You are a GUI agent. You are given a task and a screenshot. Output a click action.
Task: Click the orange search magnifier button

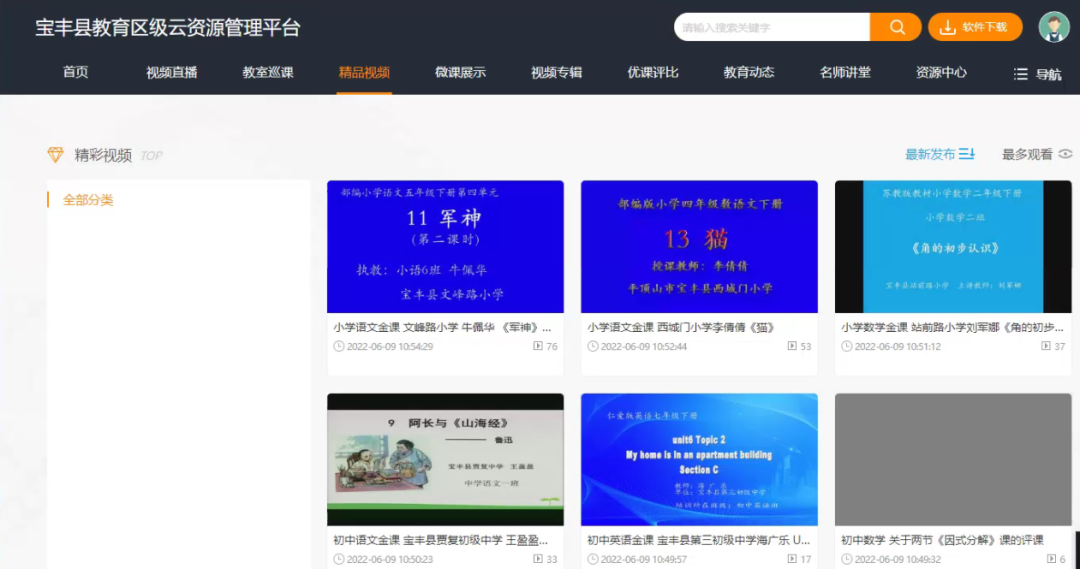click(896, 27)
